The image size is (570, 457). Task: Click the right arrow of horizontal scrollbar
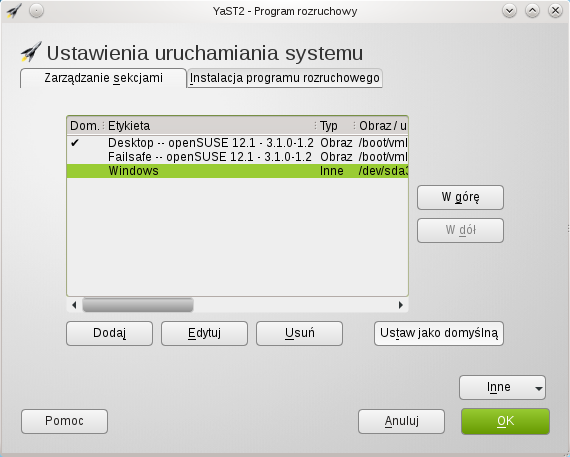[401, 305]
